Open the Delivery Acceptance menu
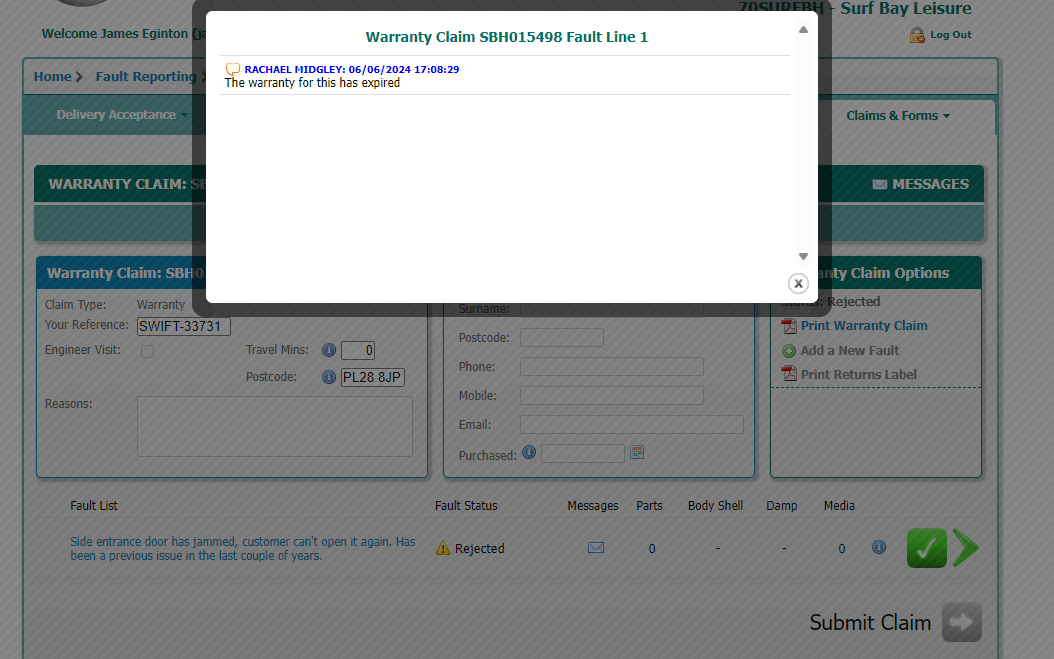1054x659 pixels. pyautogui.click(x=122, y=115)
